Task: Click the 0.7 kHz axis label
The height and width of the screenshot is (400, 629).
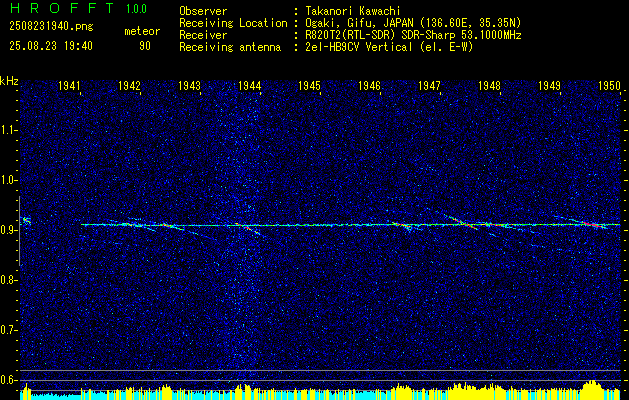Action: pyautogui.click(x=8, y=330)
